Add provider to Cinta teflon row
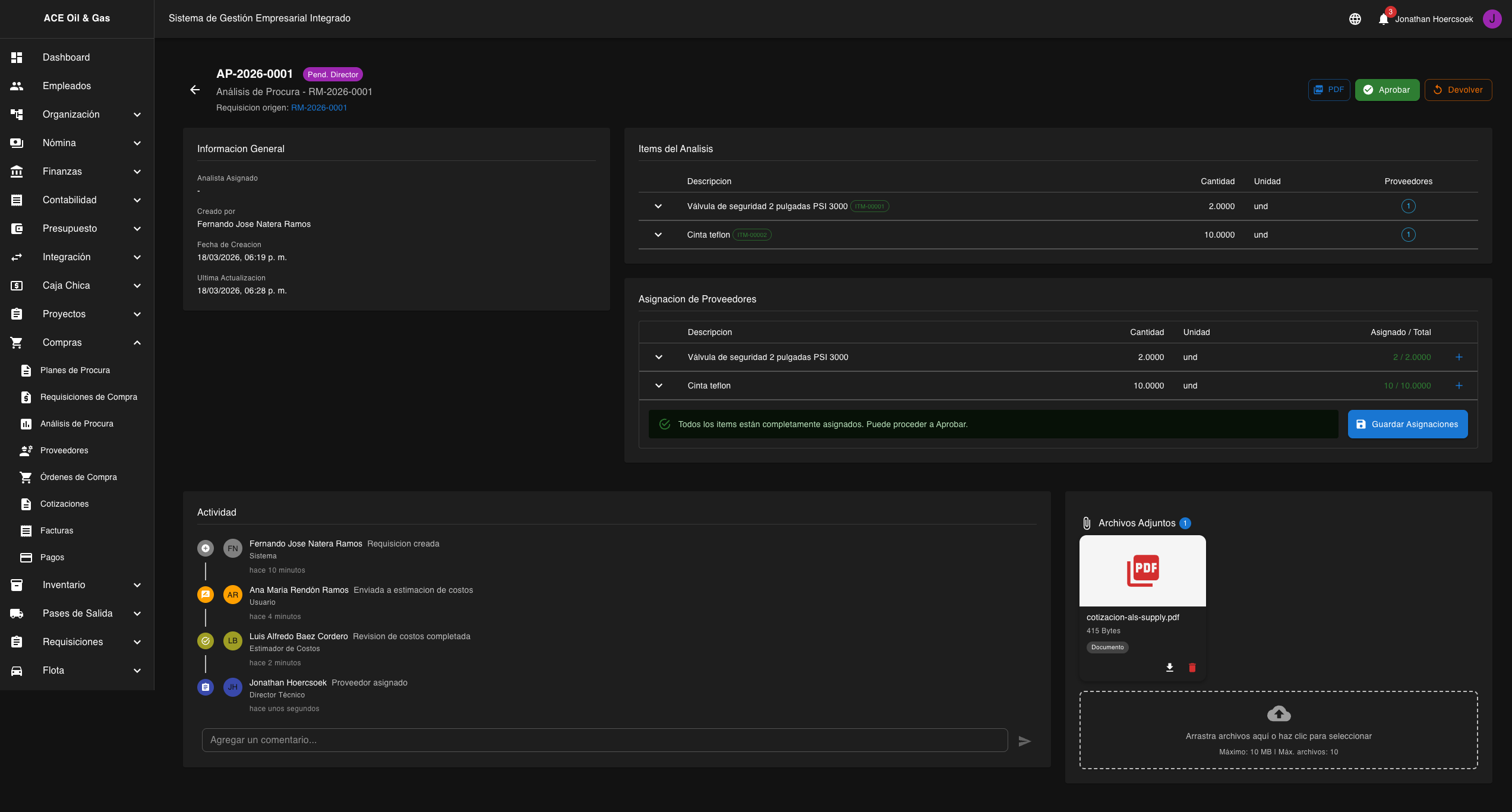 tap(1459, 386)
